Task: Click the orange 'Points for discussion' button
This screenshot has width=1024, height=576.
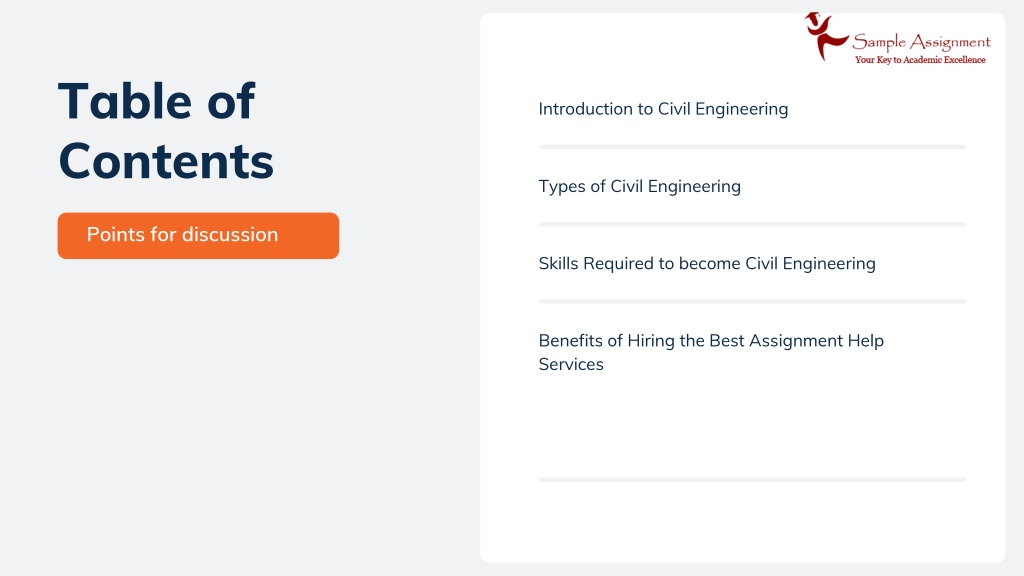Action: click(198, 236)
